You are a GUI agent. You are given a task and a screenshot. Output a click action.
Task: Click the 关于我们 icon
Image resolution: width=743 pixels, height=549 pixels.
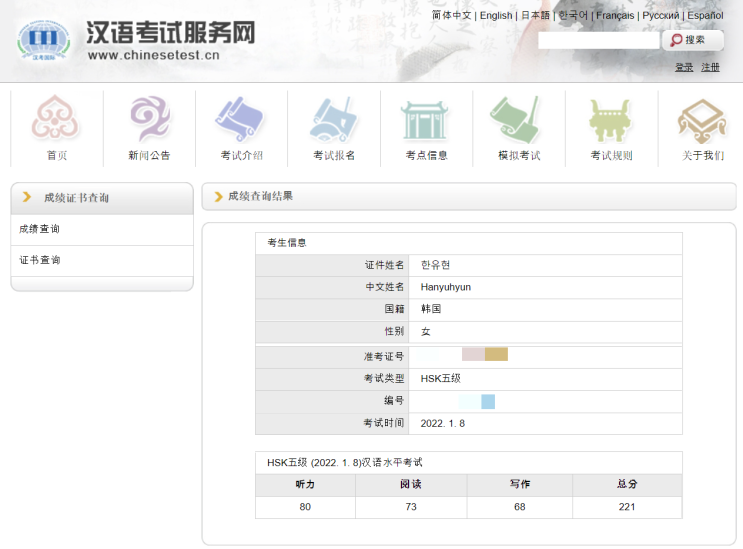coord(702,121)
